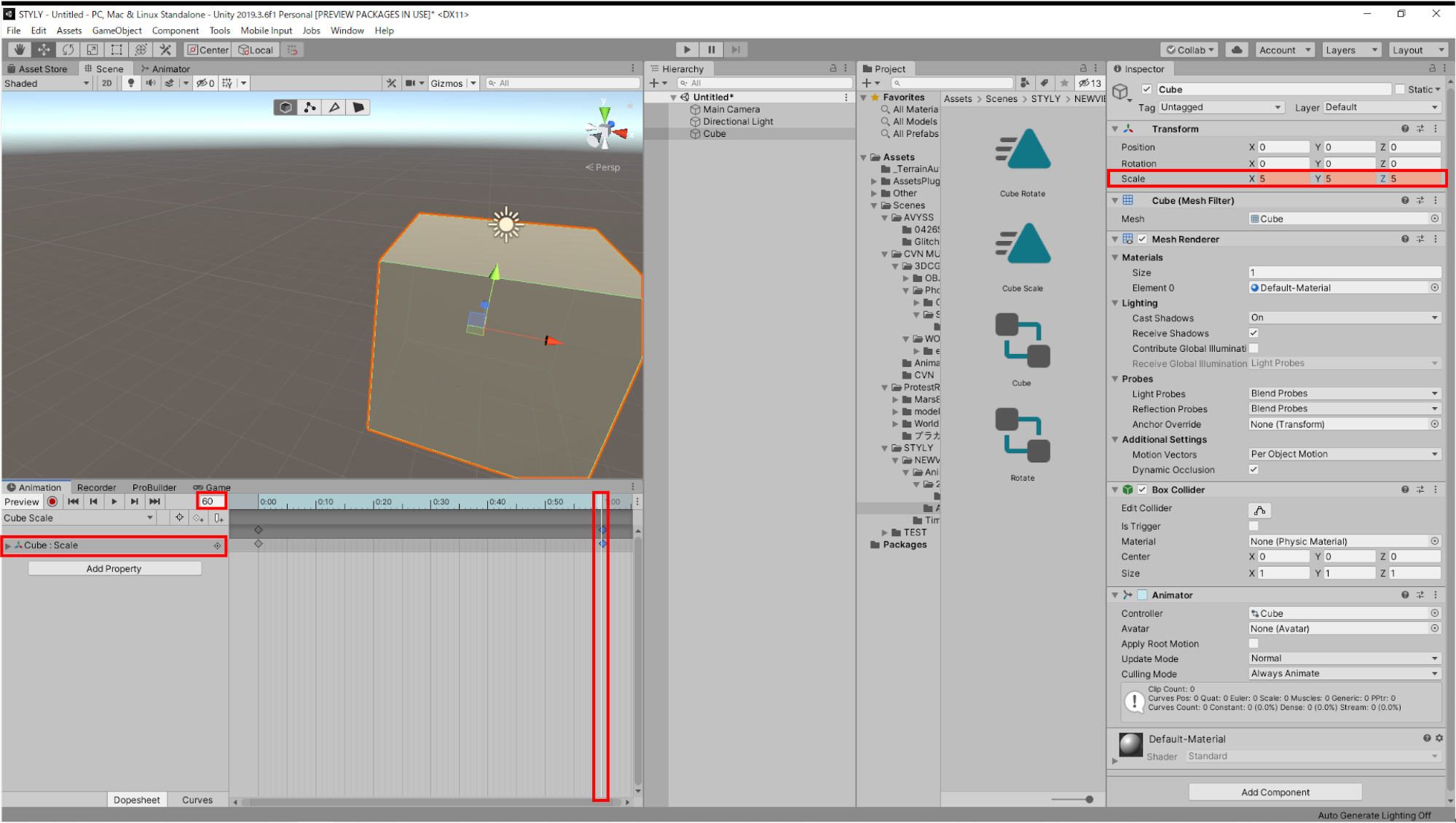This screenshot has width=1456, height=823.
Task: Expand the Cube : Scale property
Action: pyautogui.click(x=8, y=546)
